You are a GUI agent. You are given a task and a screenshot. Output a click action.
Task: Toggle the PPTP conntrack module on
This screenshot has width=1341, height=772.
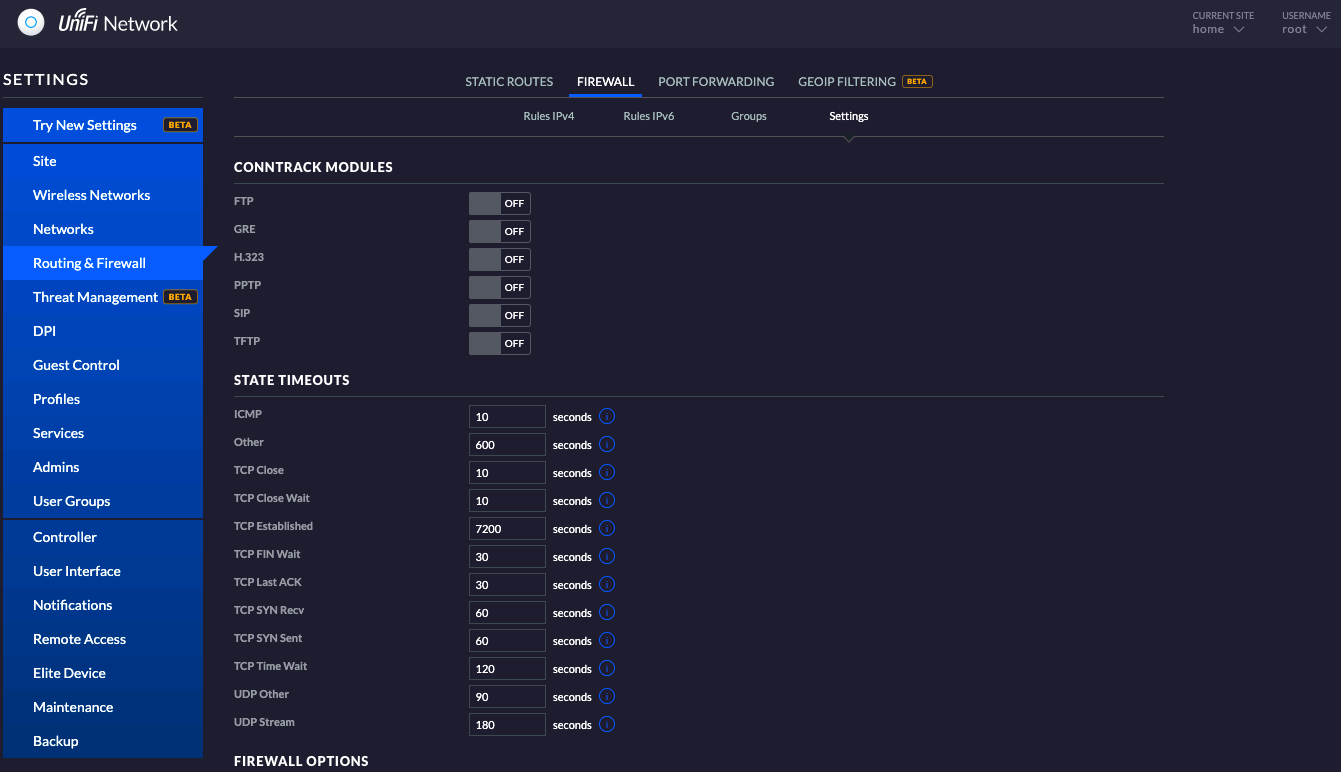tap(499, 287)
